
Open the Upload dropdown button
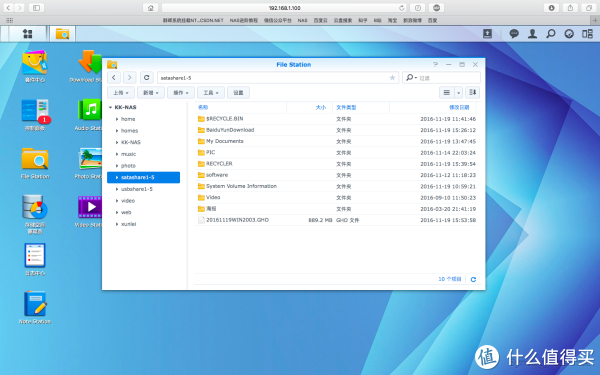[121, 93]
